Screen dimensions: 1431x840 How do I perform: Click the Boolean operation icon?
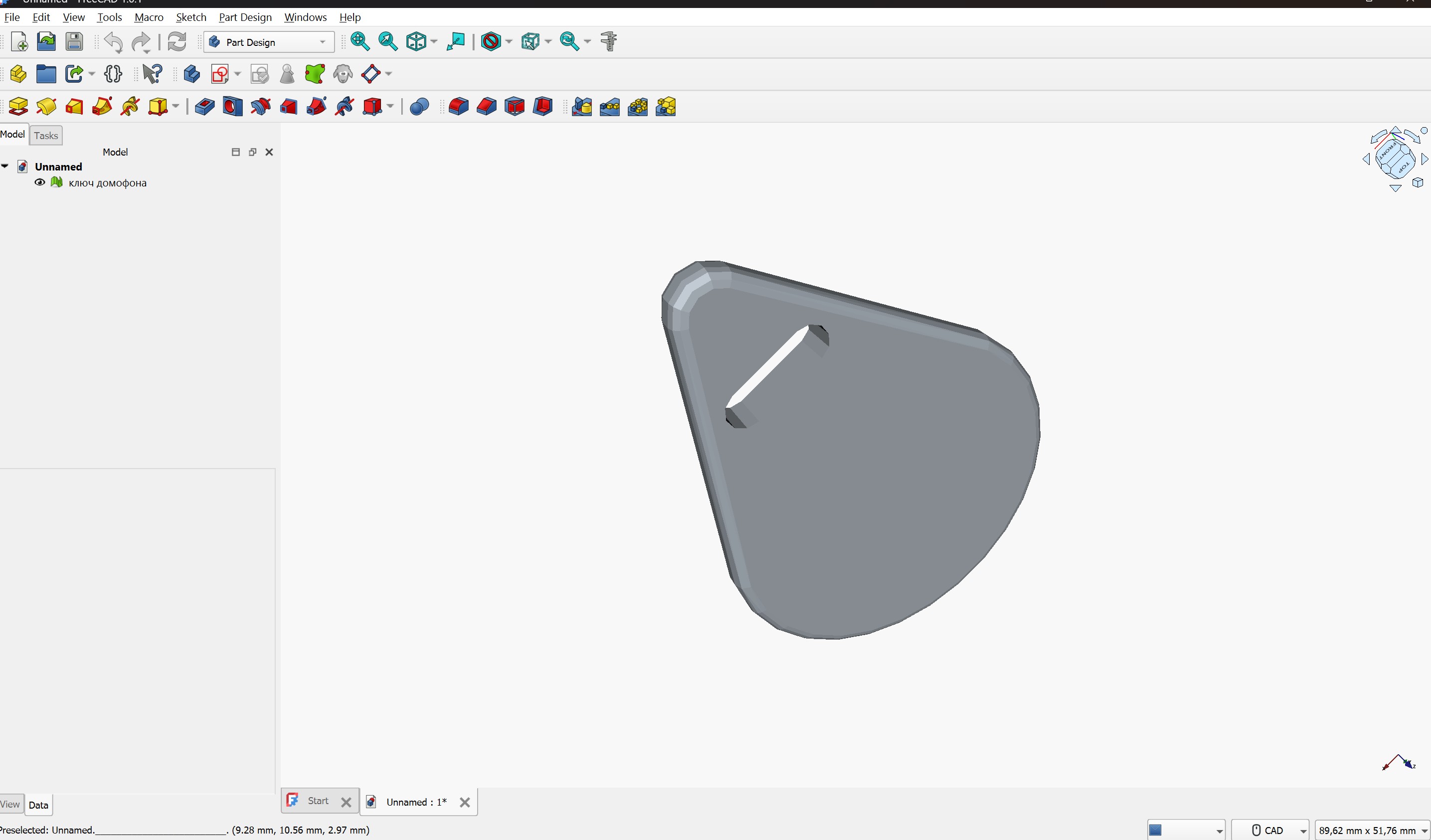[419, 107]
